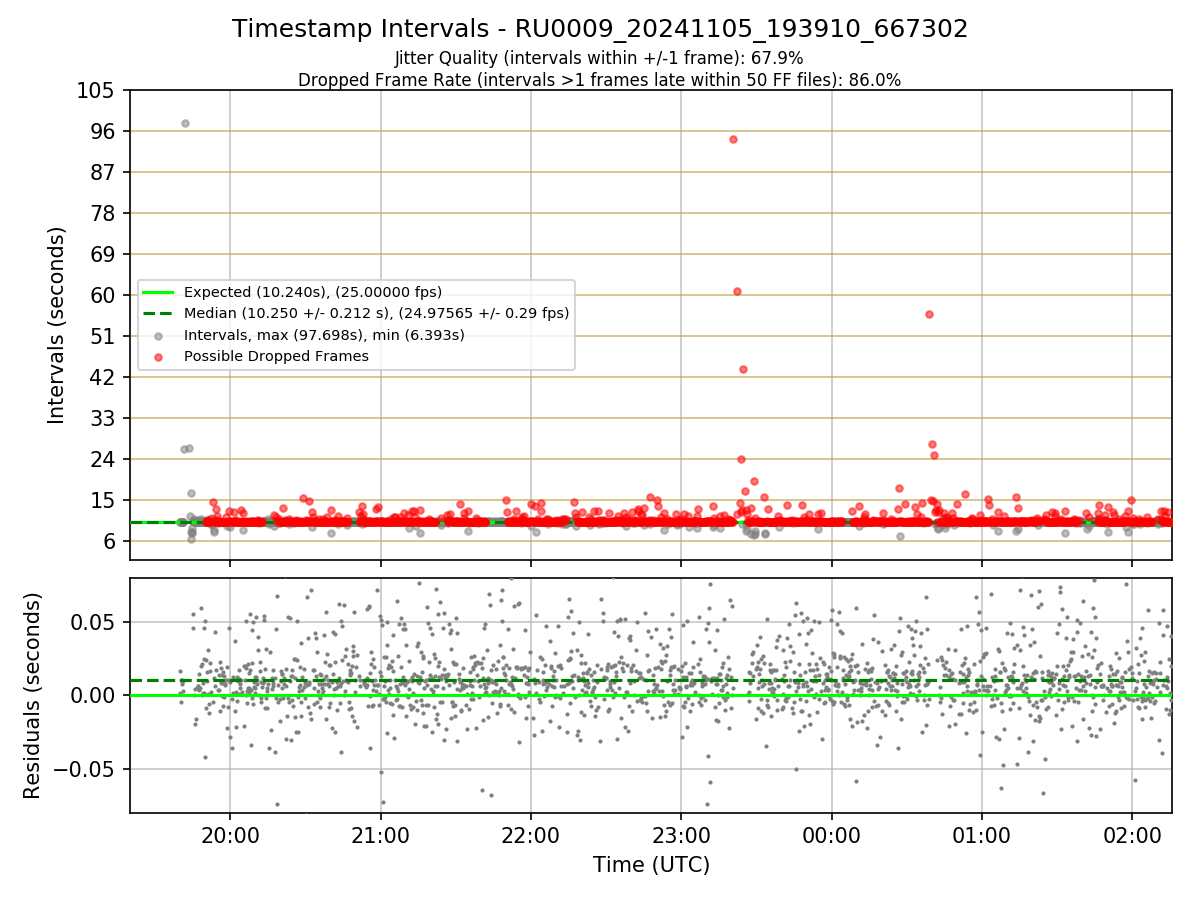Select the "Jitter Quality" subtitle line
Viewport: 1200px width, 900px height.
[x=599, y=58]
